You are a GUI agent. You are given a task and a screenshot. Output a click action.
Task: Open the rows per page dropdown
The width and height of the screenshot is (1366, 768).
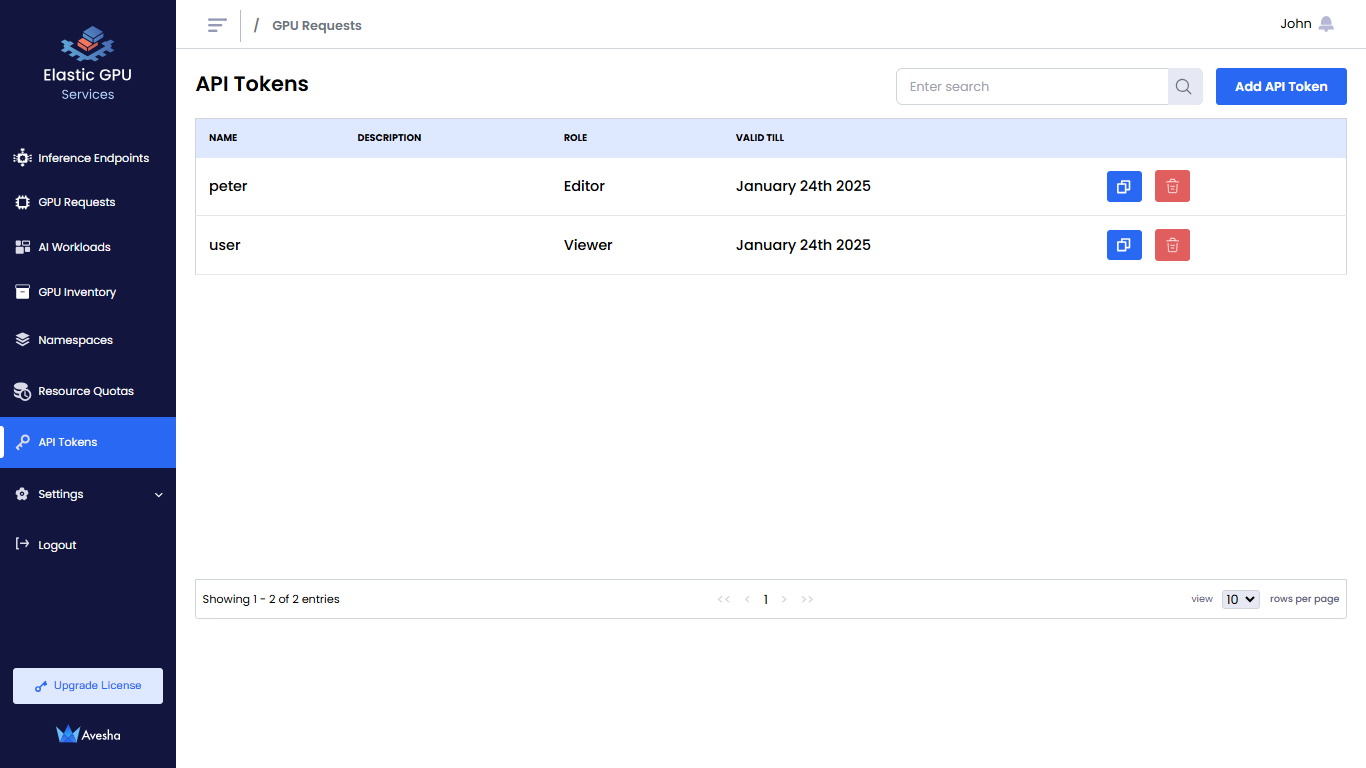[1241, 599]
